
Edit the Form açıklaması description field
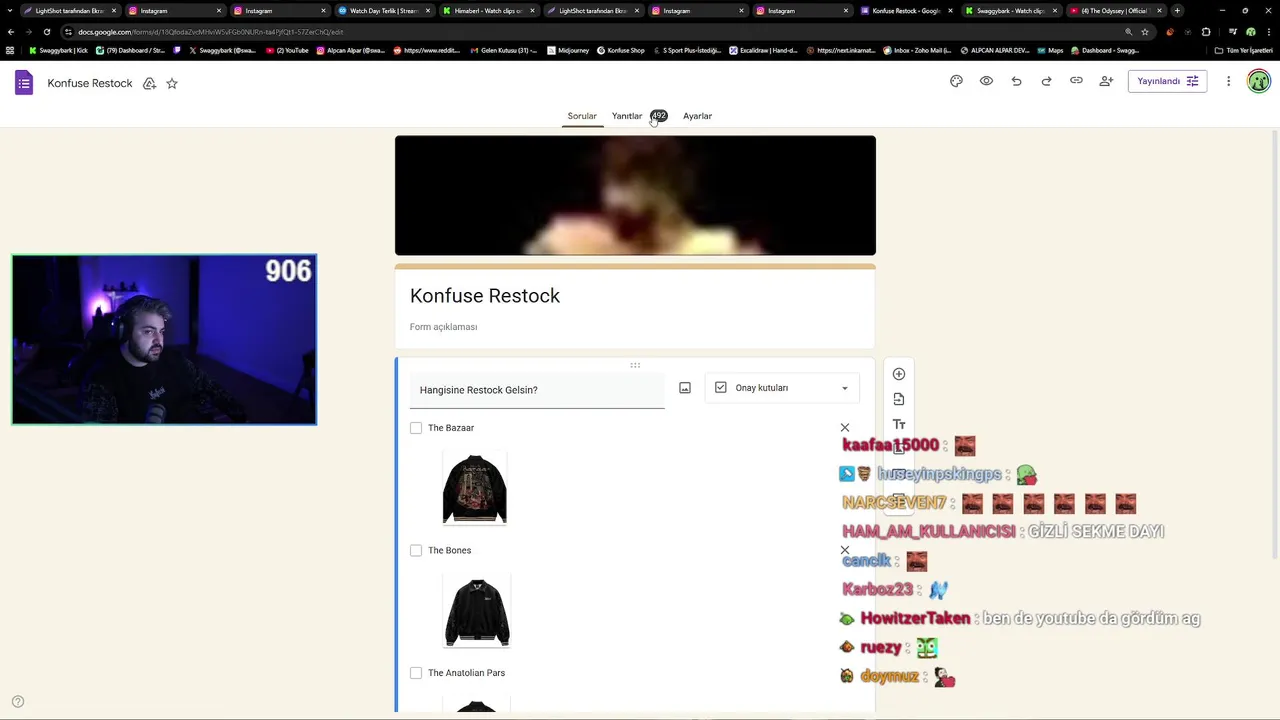coord(443,327)
